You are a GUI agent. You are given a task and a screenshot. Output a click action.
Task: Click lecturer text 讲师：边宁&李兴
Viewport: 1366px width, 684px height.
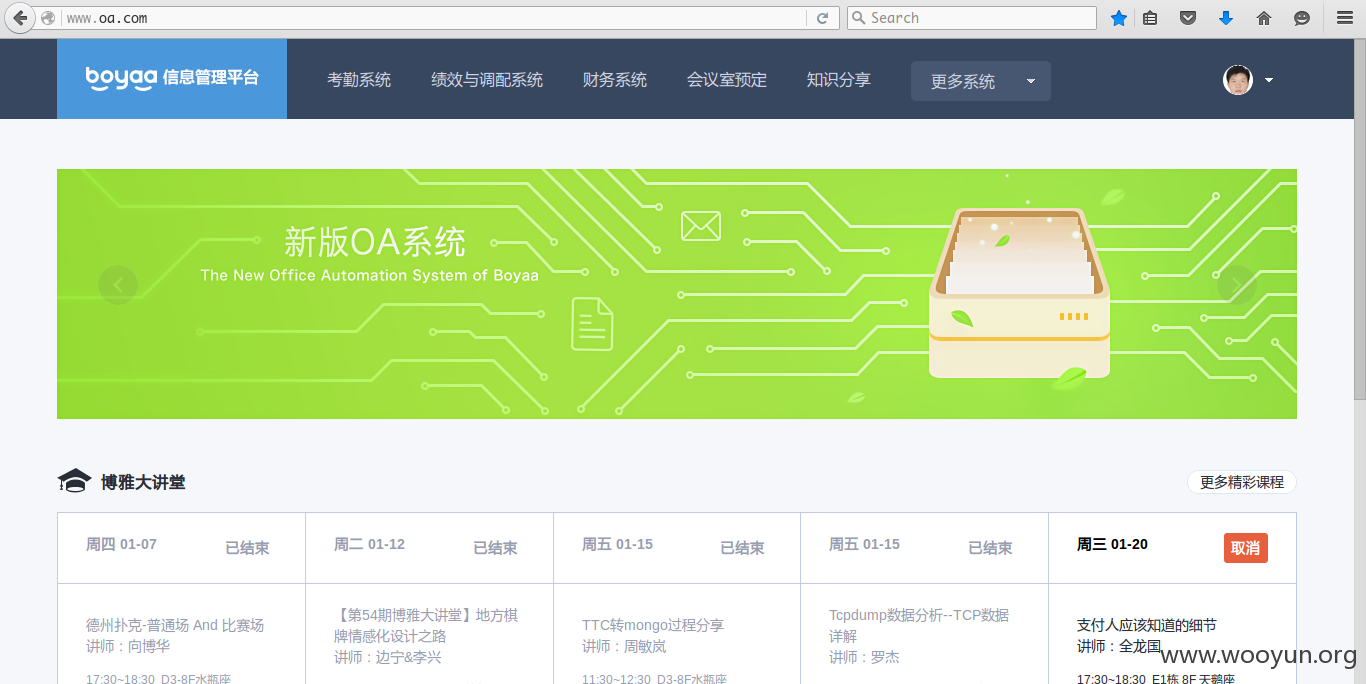[388, 657]
